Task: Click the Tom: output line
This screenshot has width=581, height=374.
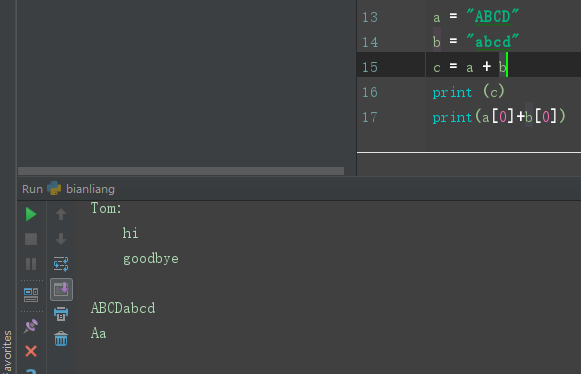Action: (x=106, y=208)
